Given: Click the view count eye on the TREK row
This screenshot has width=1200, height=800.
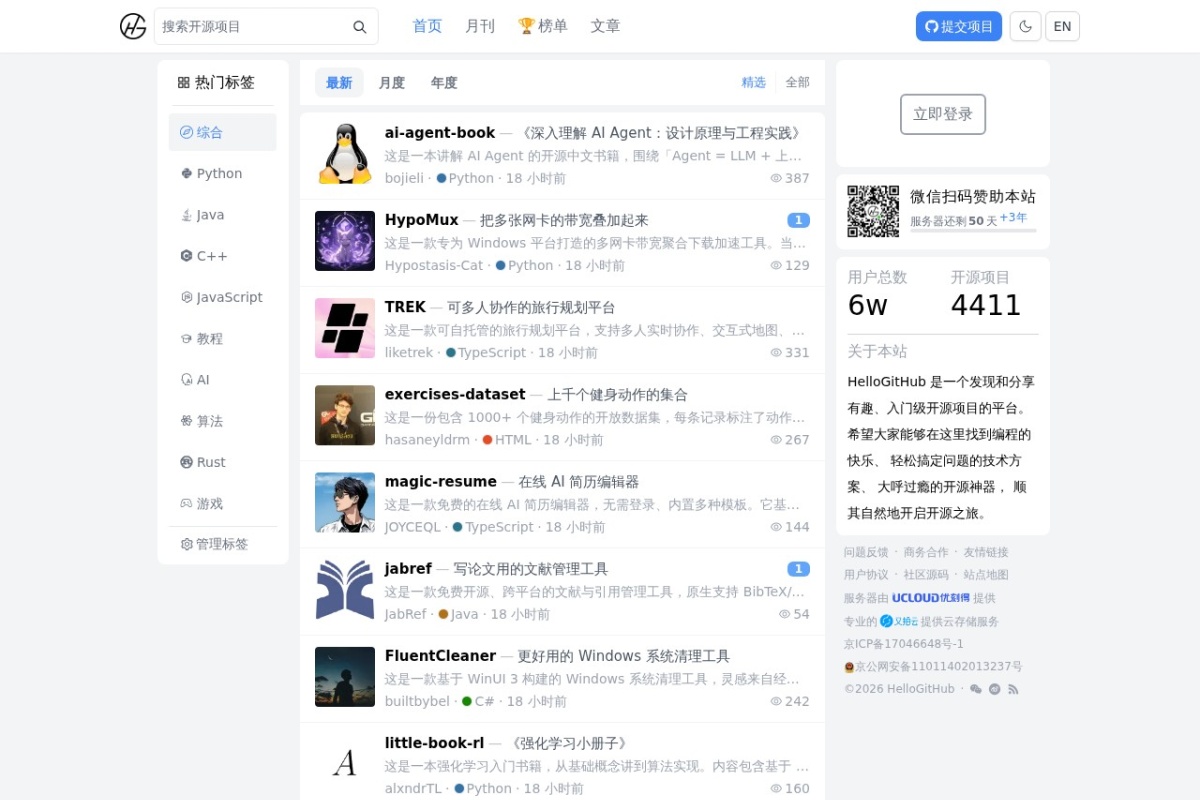Looking at the screenshot, I should coord(776,352).
